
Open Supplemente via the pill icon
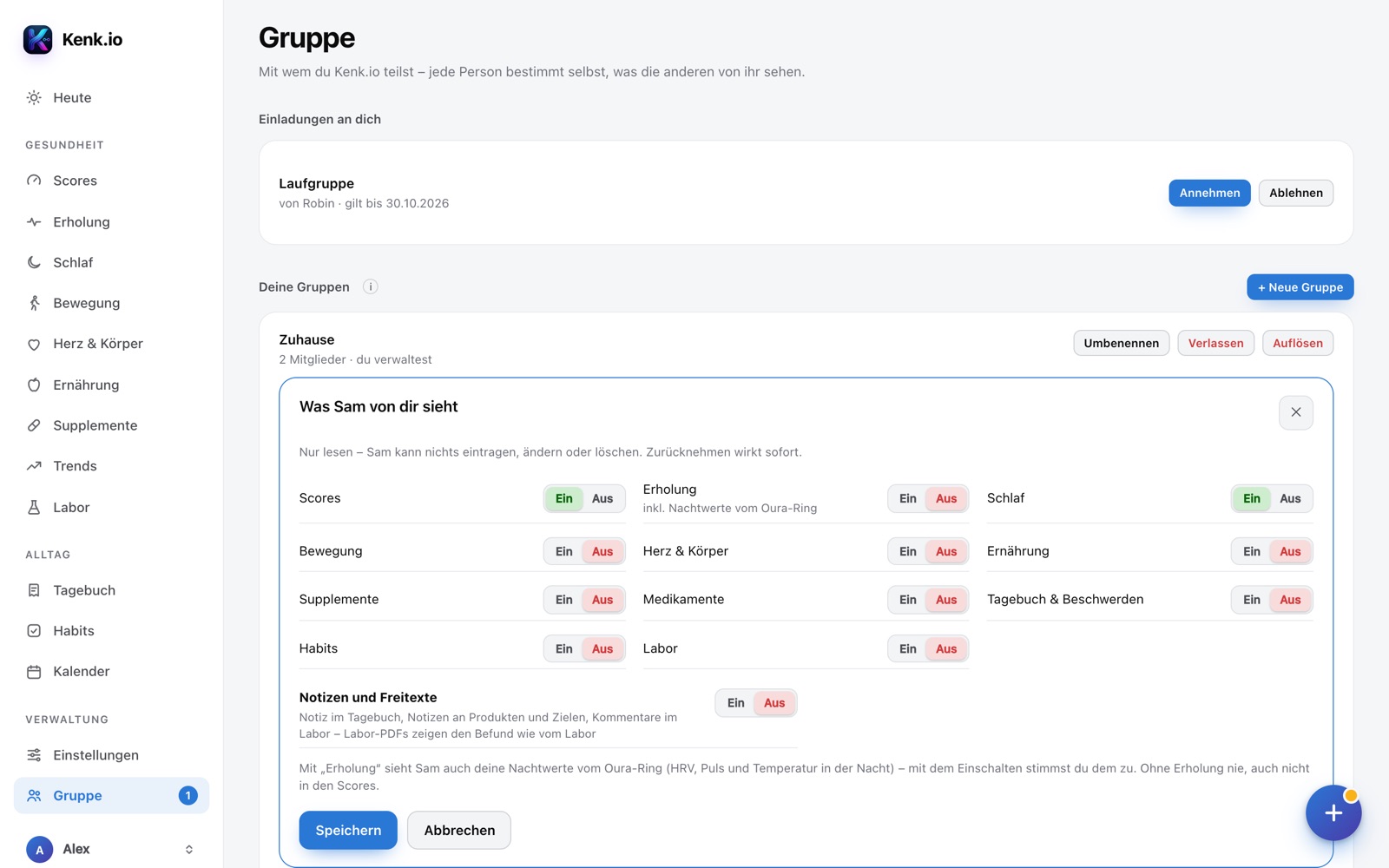point(34,425)
